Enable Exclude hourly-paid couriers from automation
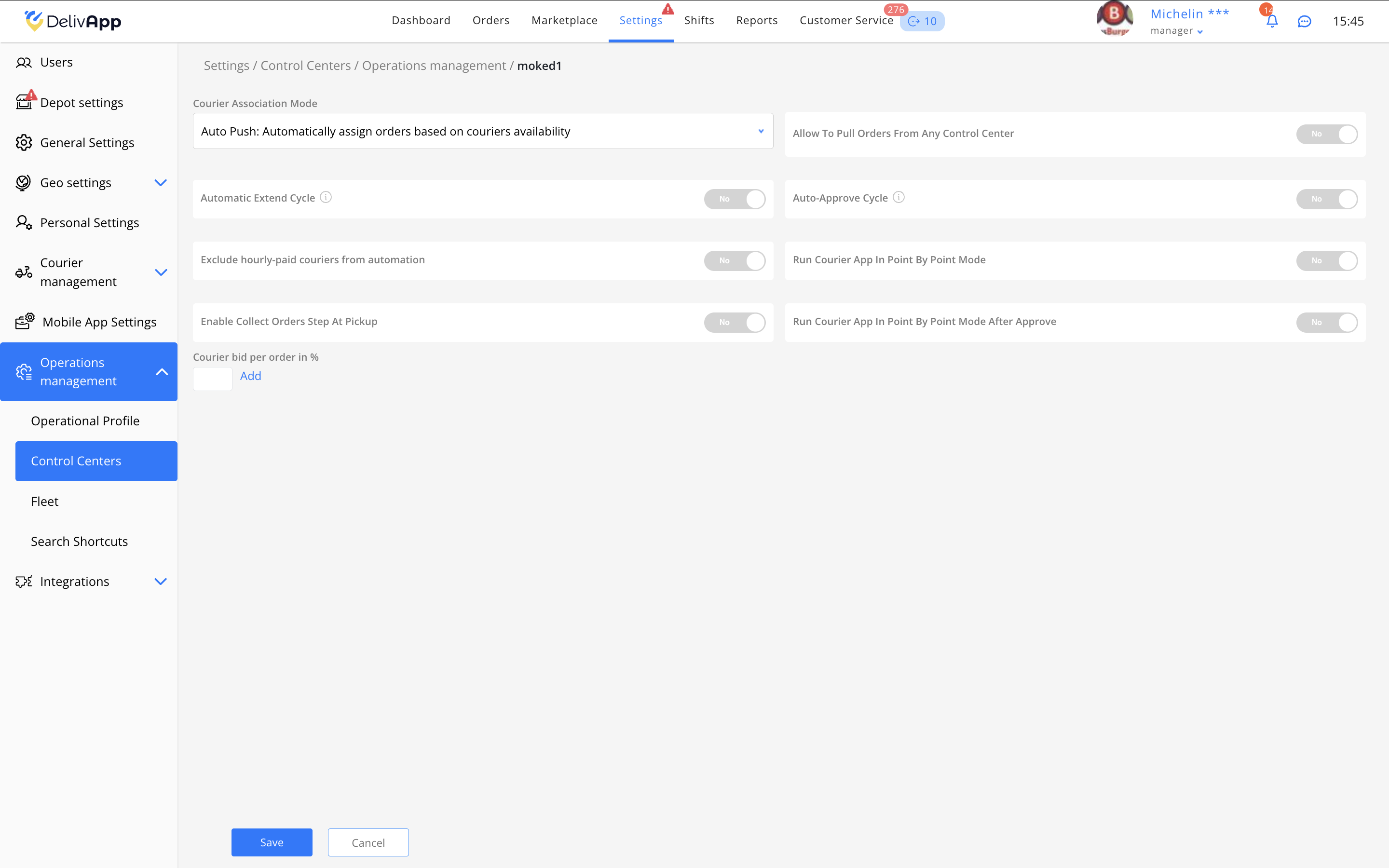Image resolution: width=1389 pixels, height=868 pixels. 734,260
